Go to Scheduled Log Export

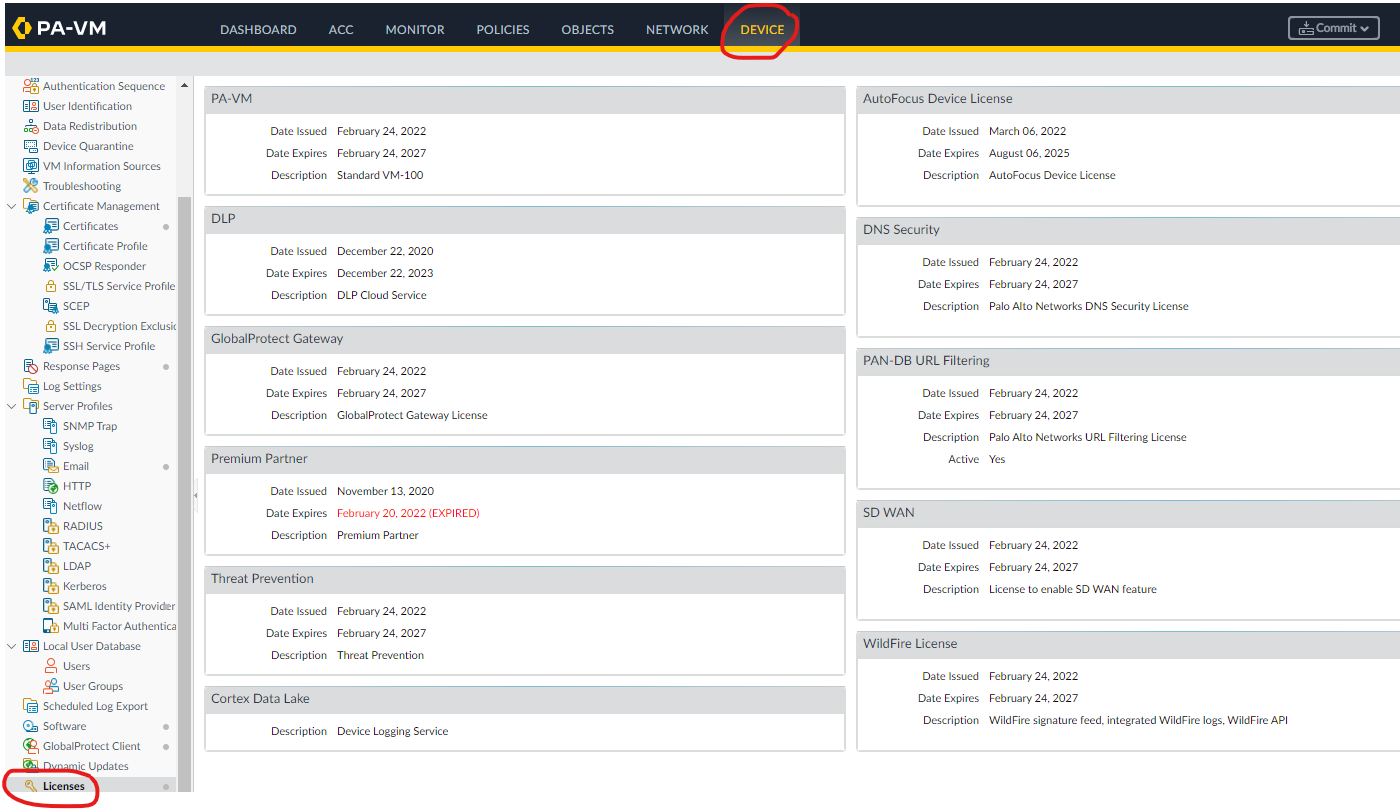(x=95, y=706)
